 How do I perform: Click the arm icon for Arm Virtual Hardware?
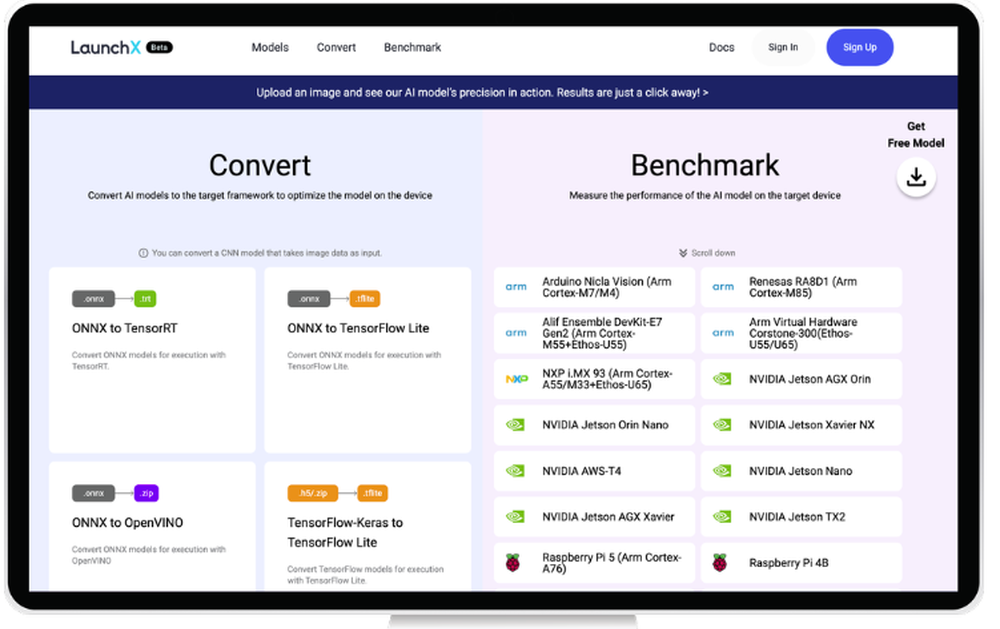(x=723, y=333)
